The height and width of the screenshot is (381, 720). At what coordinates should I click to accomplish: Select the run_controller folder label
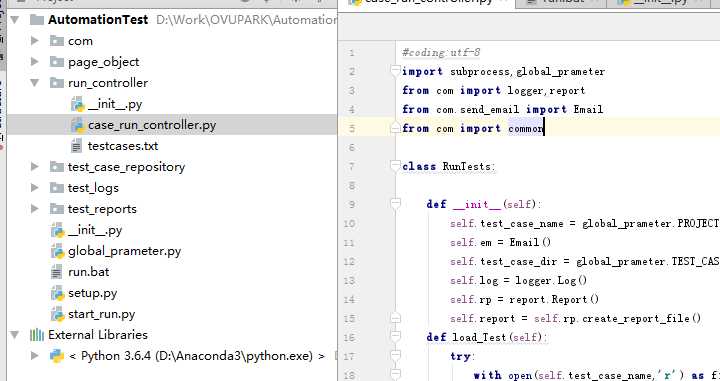[108, 83]
